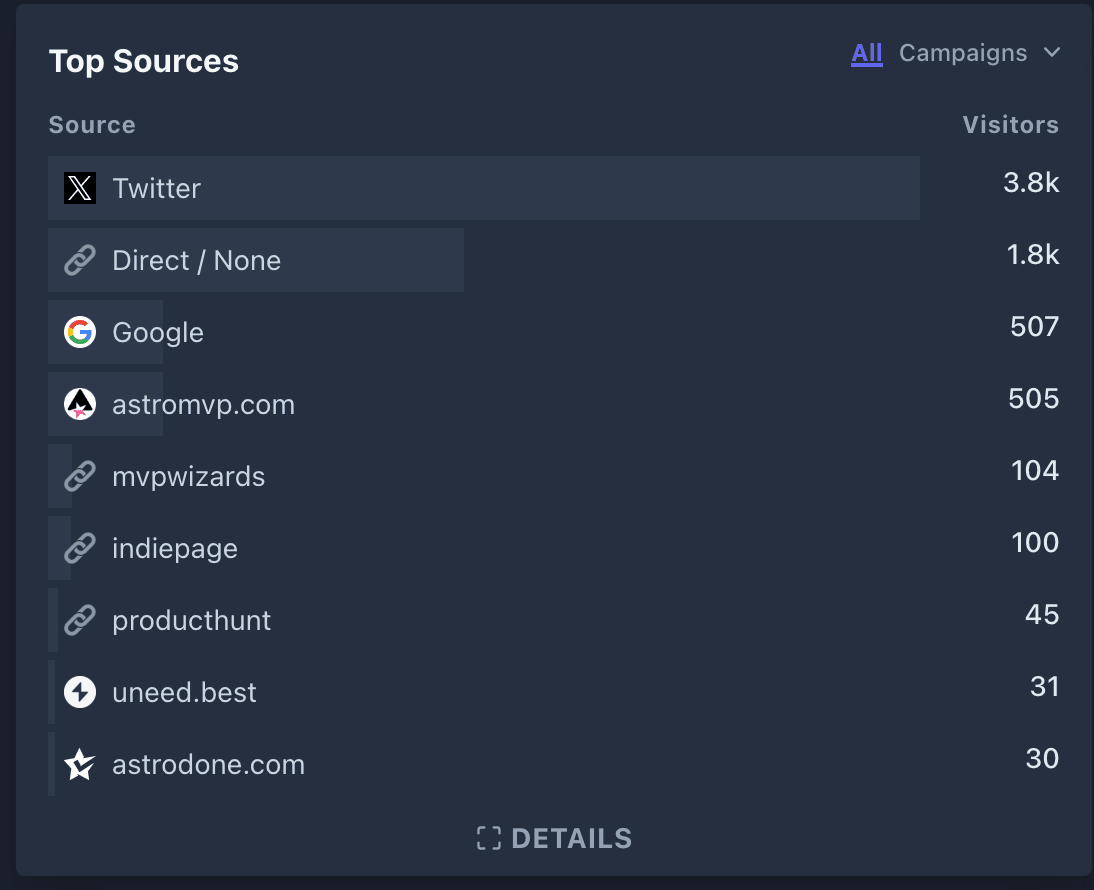Click the Visitors column header
Screen dimensions: 1094x890
click(x=1010, y=124)
